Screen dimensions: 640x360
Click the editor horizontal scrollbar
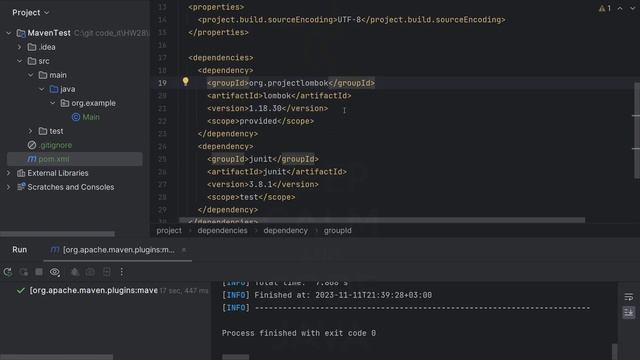[382, 220]
